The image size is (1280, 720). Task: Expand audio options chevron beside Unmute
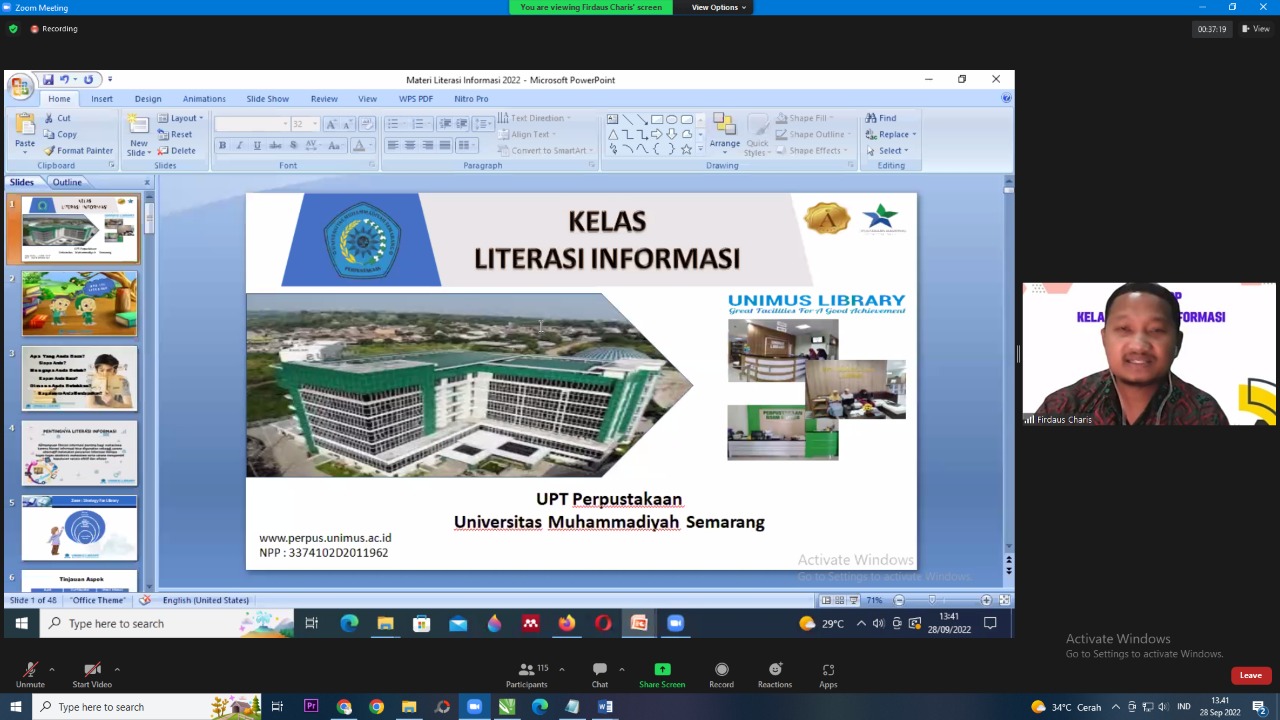pos(51,669)
